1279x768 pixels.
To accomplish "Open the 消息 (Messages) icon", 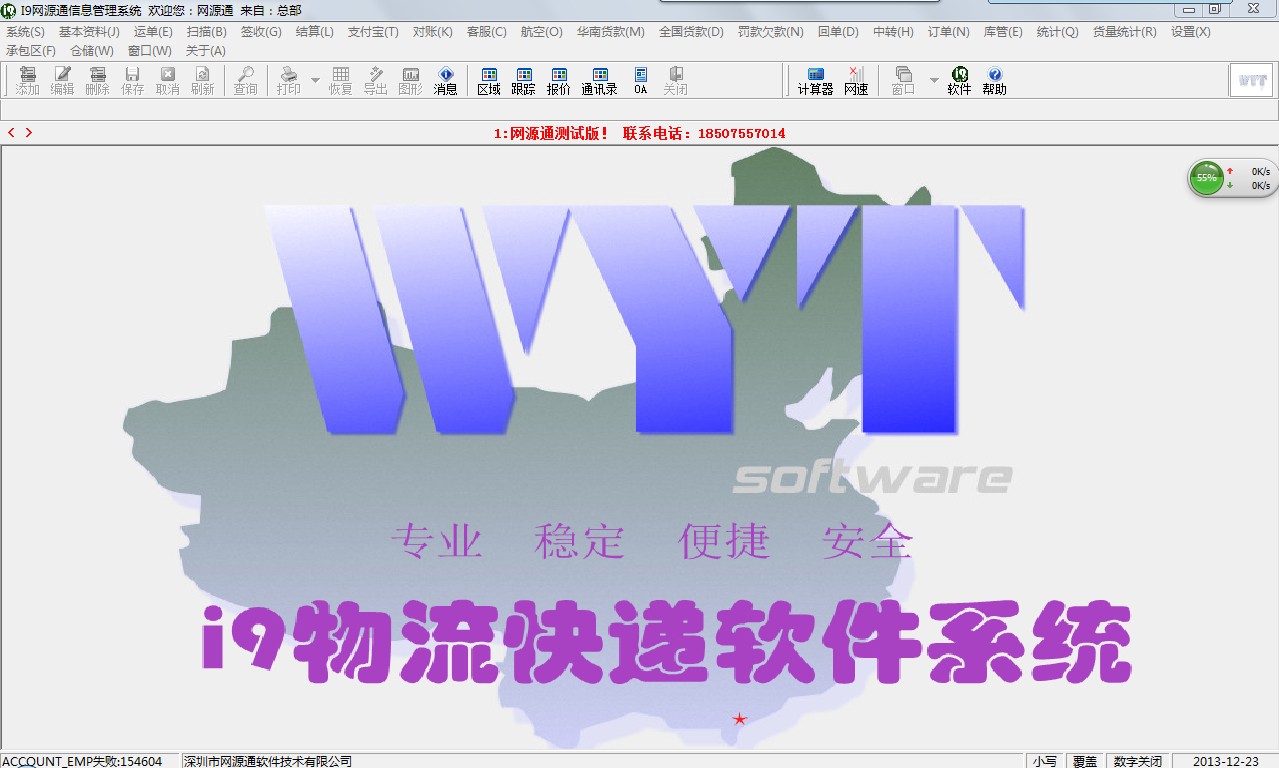I will pyautogui.click(x=445, y=81).
